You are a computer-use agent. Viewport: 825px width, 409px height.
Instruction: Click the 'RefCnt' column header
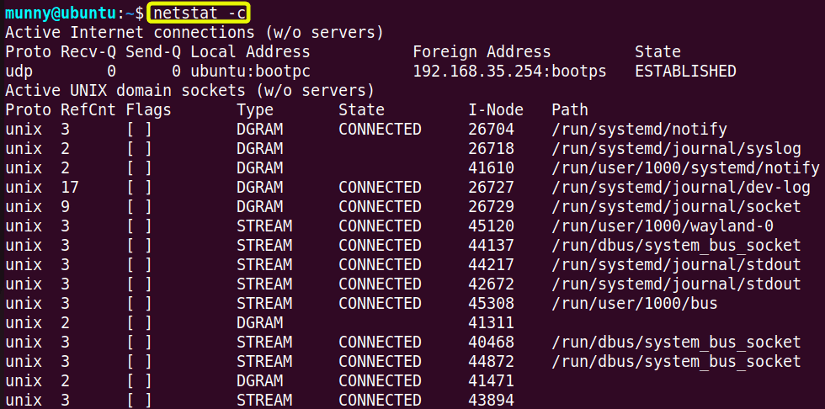point(88,110)
